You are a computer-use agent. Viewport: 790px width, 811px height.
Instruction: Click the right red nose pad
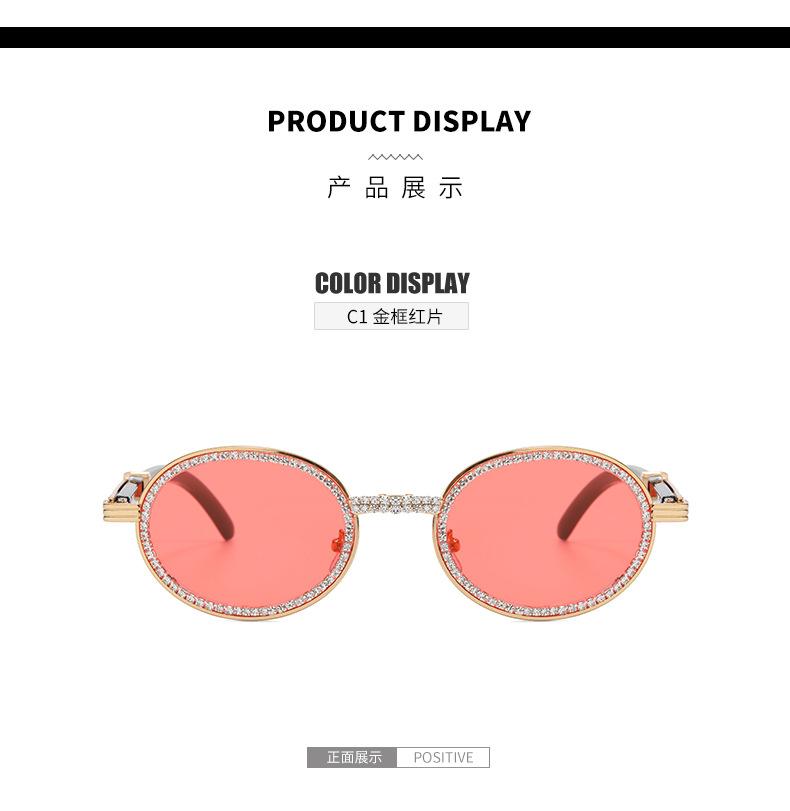tap(453, 540)
